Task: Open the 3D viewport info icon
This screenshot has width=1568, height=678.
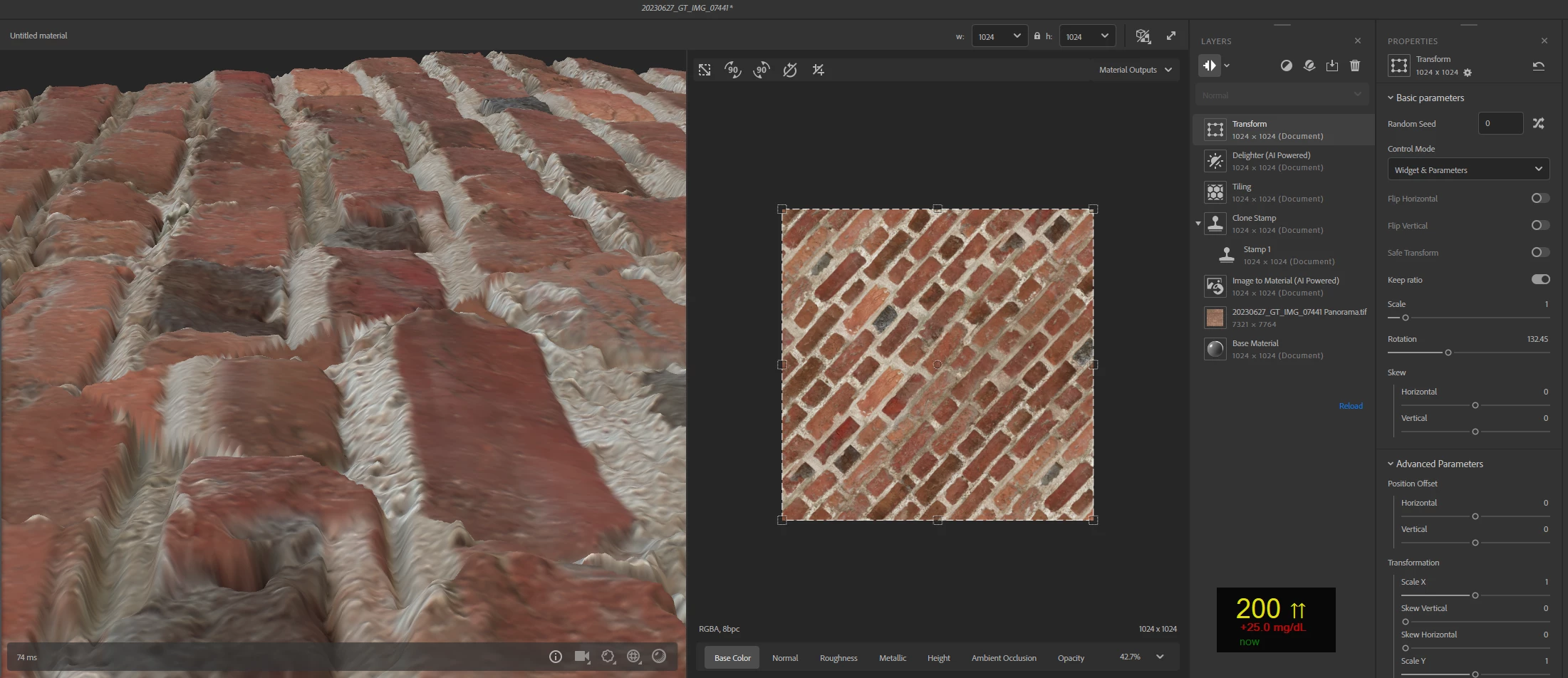Action: pyautogui.click(x=556, y=657)
